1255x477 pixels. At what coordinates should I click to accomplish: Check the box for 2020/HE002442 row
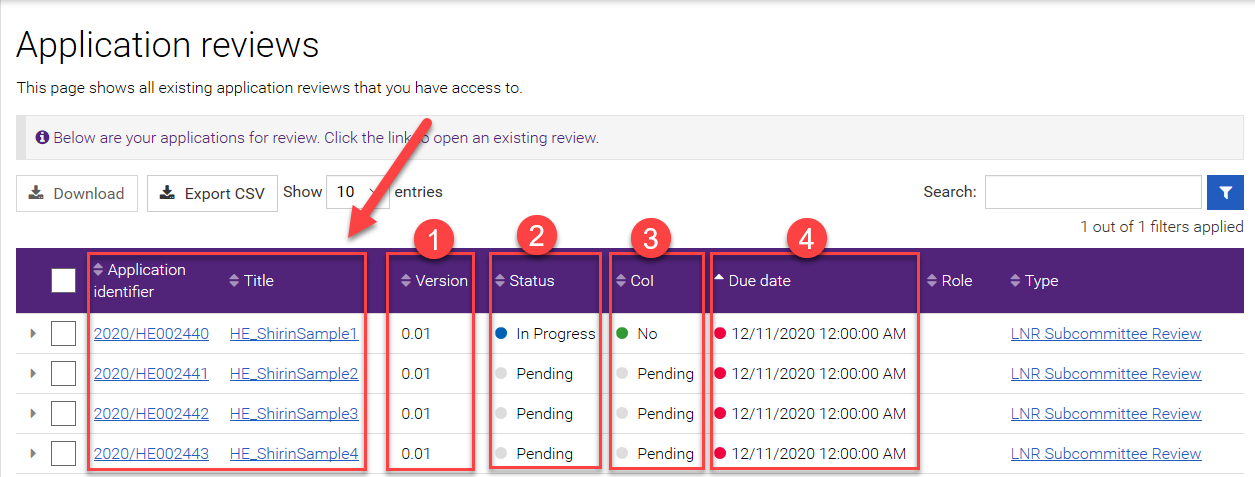63,414
